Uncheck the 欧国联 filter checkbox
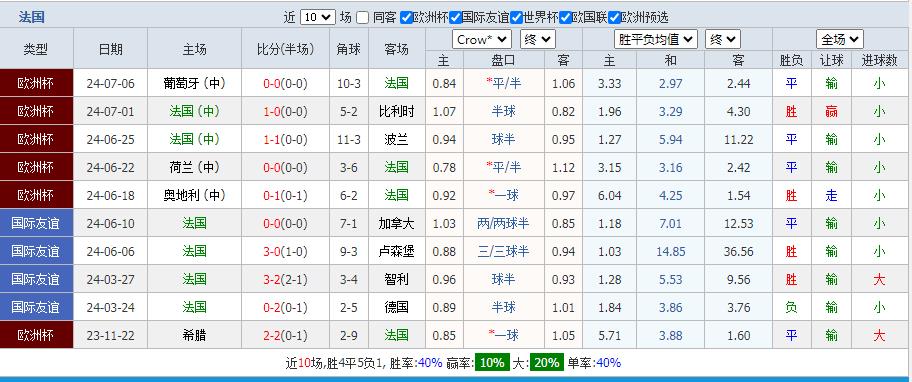This screenshot has height=382, width=912. [565, 17]
